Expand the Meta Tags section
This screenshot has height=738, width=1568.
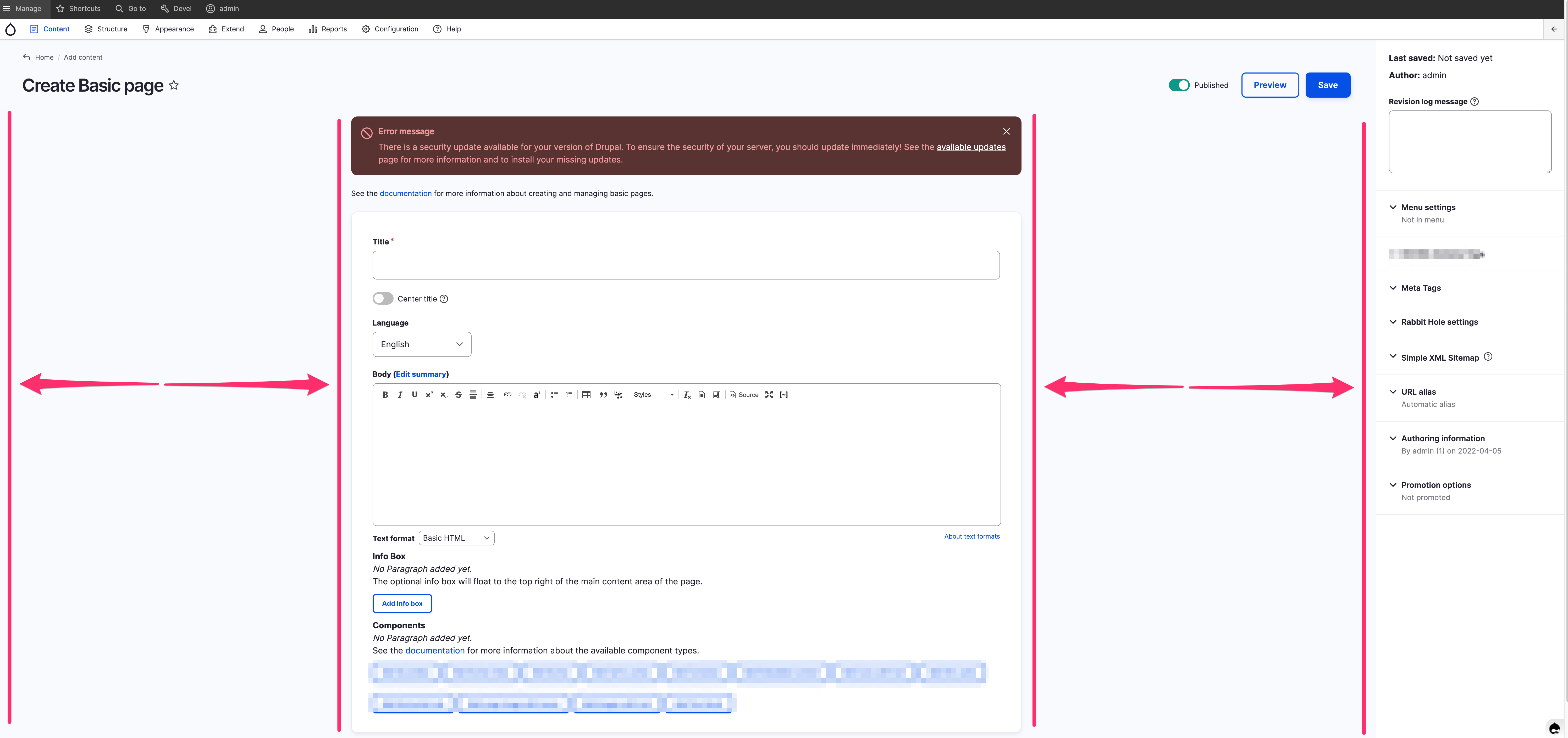tap(1421, 288)
